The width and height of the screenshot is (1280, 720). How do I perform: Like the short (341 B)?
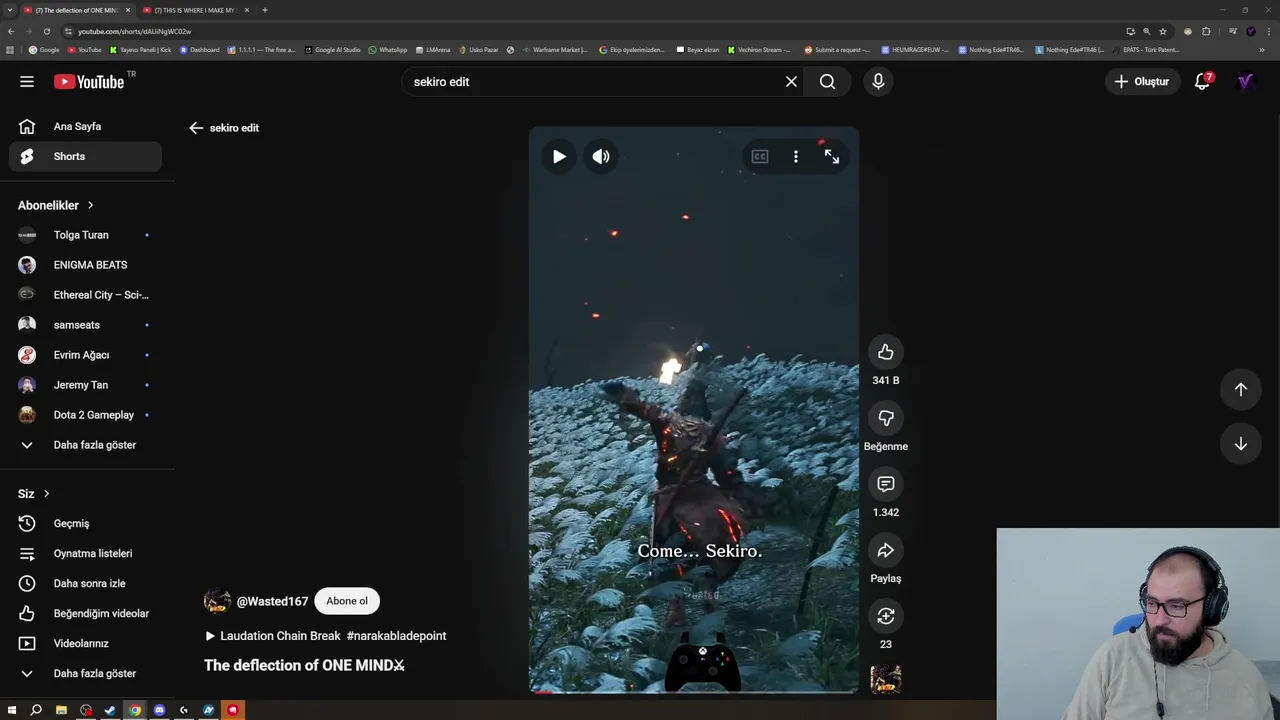886,352
